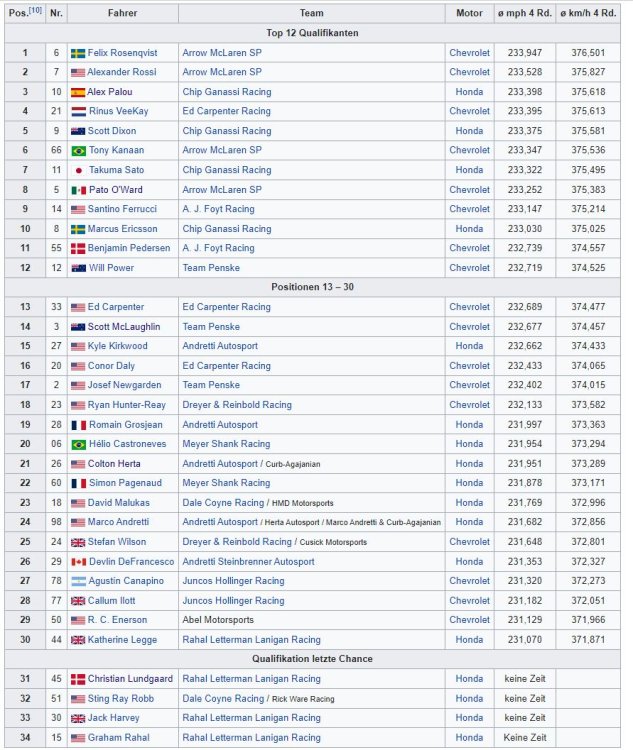
Task: Click the Spanish flag next to Alex Palou
Action: (x=78, y=92)
